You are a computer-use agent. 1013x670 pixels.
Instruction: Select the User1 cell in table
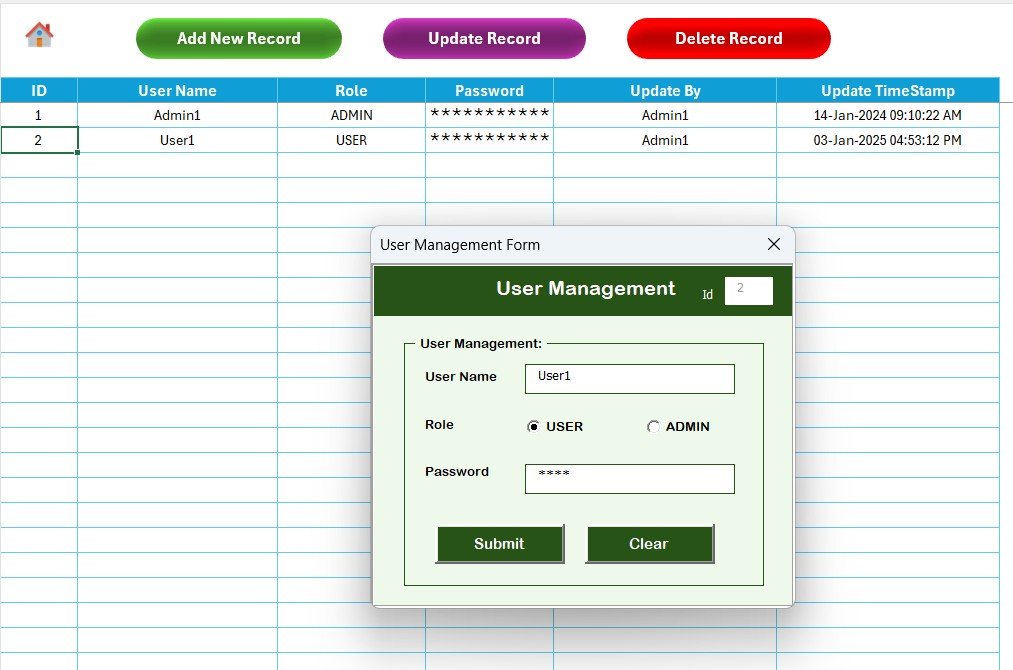click(x=177, y=140)
